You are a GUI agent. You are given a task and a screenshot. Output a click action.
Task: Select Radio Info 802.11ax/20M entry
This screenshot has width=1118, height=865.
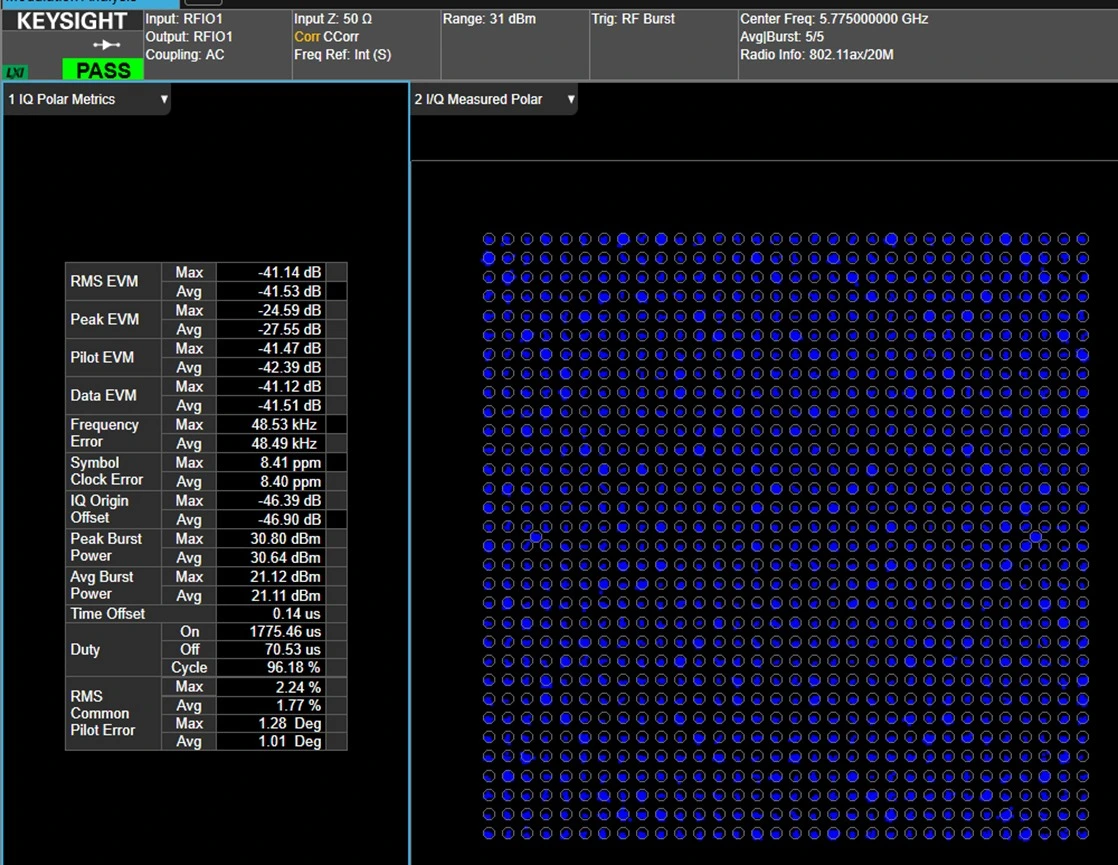pos(816,54)
